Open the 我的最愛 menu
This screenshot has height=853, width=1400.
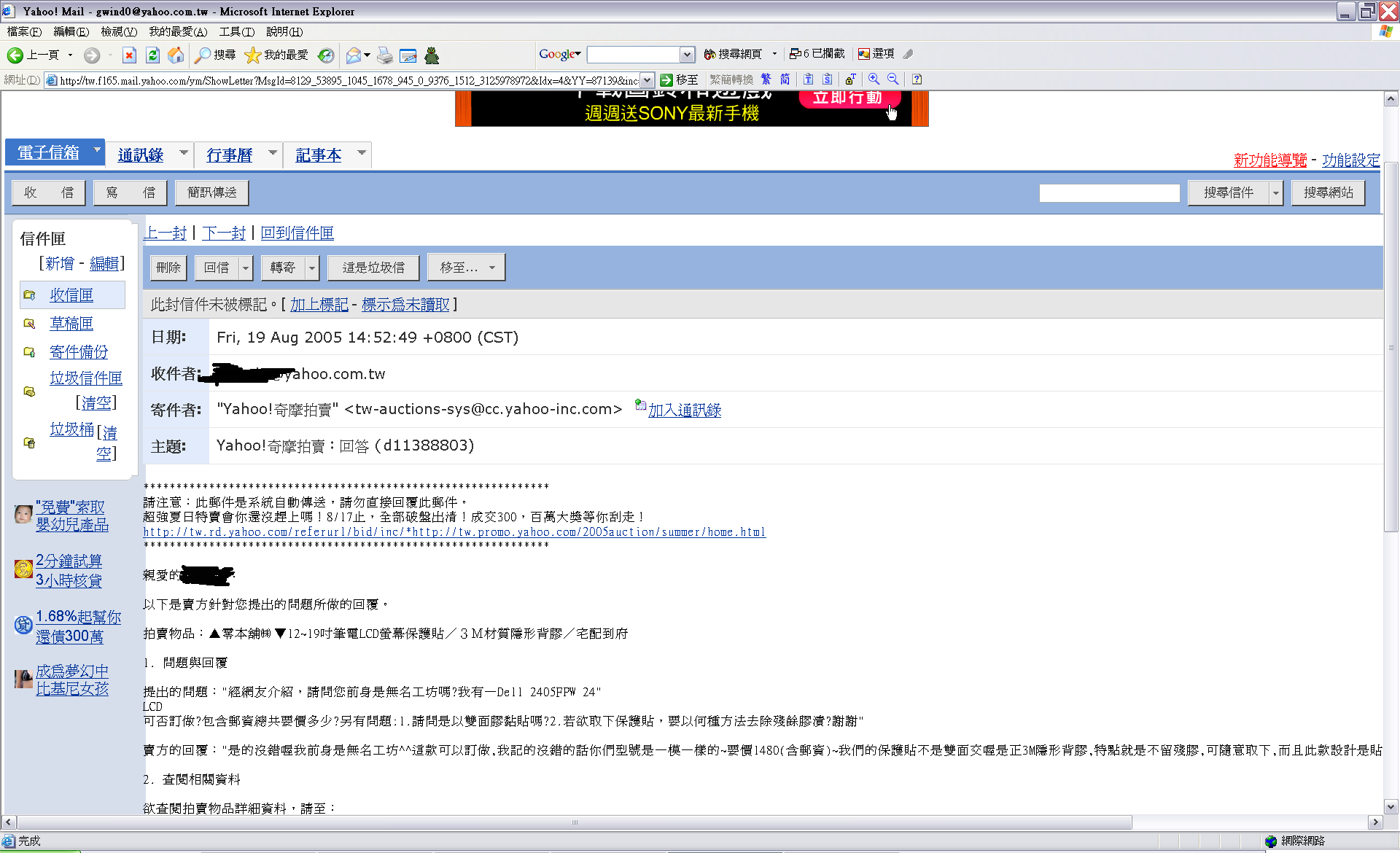tap(178, 31)
